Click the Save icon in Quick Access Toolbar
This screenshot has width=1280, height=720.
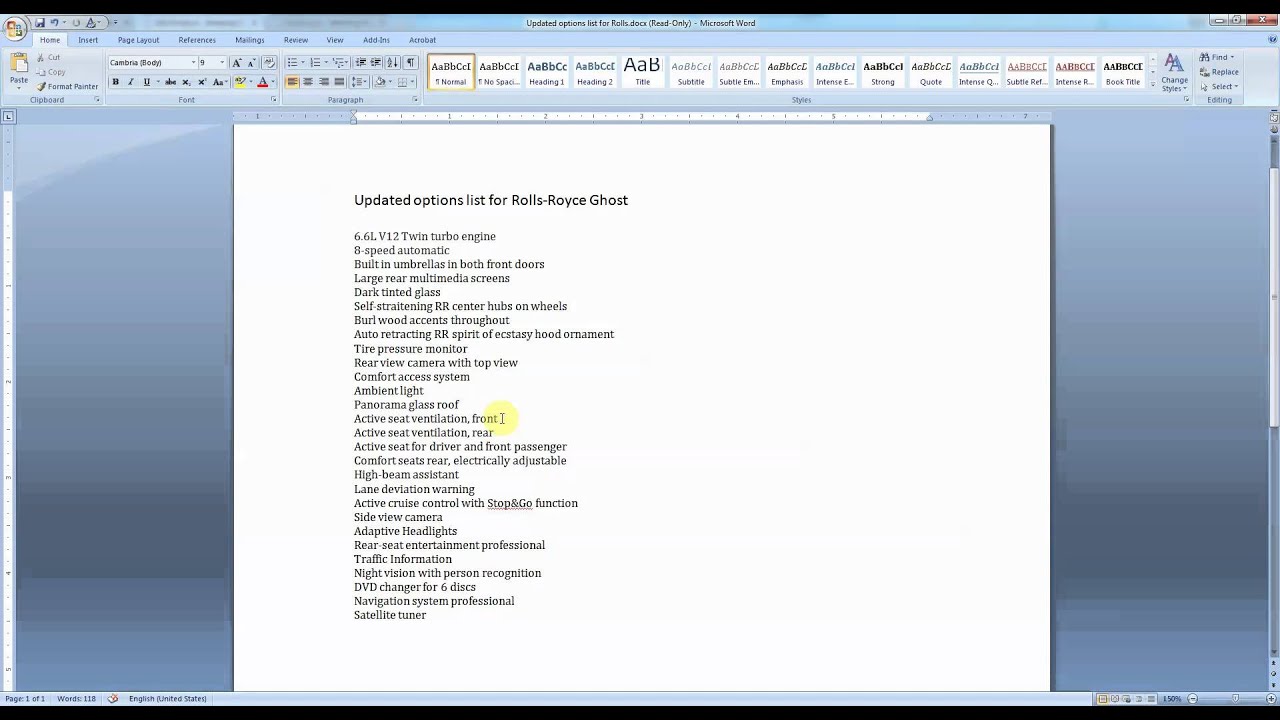tap(40, 22)
